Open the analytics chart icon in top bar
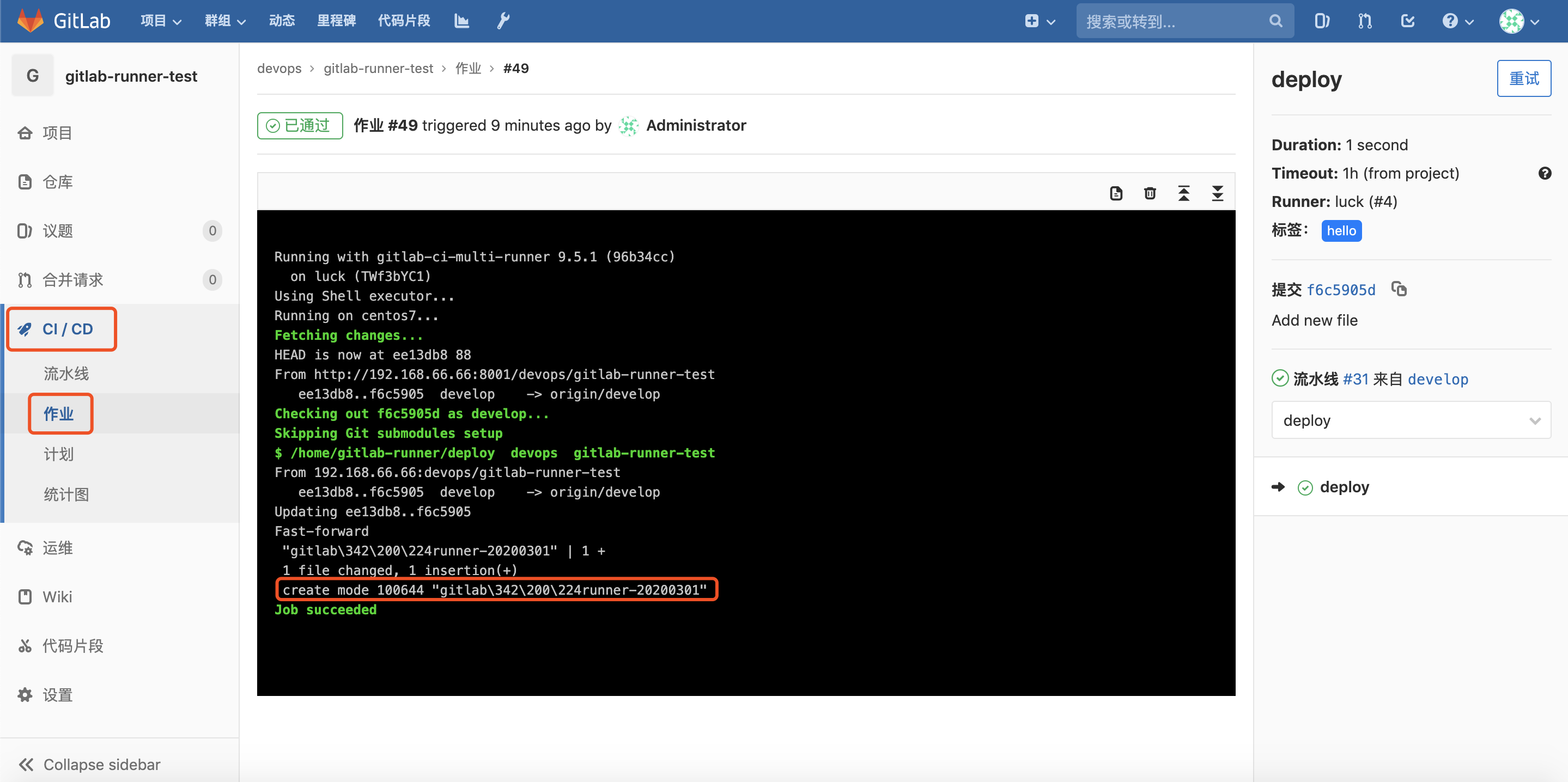The image size is (1568, 782). (461, 20)
